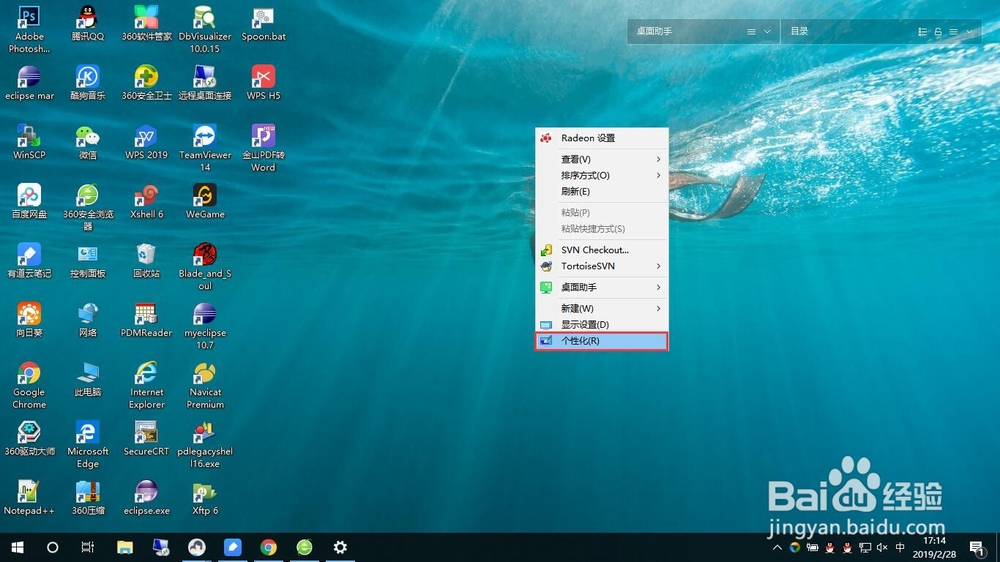This screenshot has width=1000, height=562.
Task: Expand 桌面助手 context submenu
Action: [x=601, y=287]
